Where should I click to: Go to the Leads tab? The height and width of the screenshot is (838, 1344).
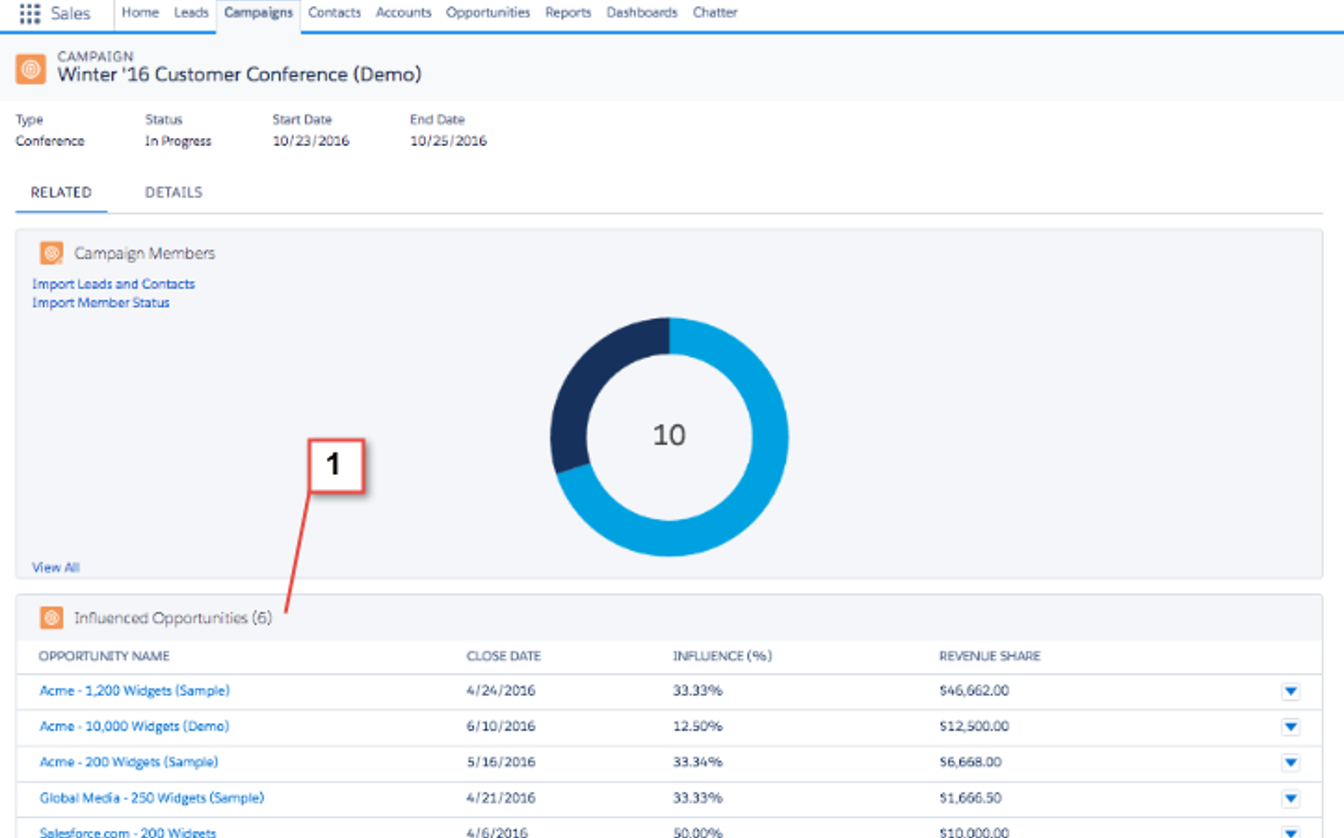point(191,13)
